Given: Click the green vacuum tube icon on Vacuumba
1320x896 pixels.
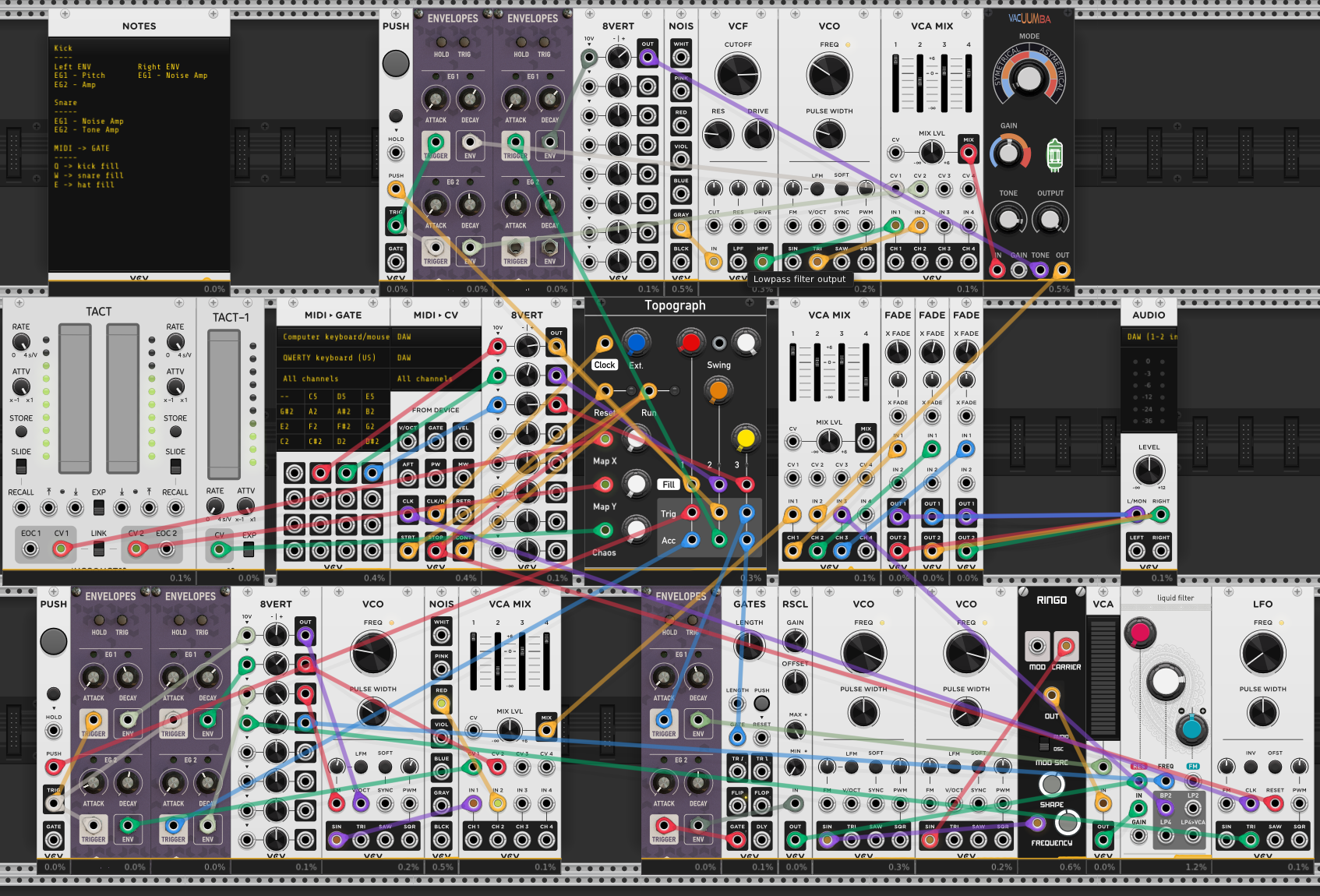Looking at the screenshot, I should click(x=1054, y=154).
